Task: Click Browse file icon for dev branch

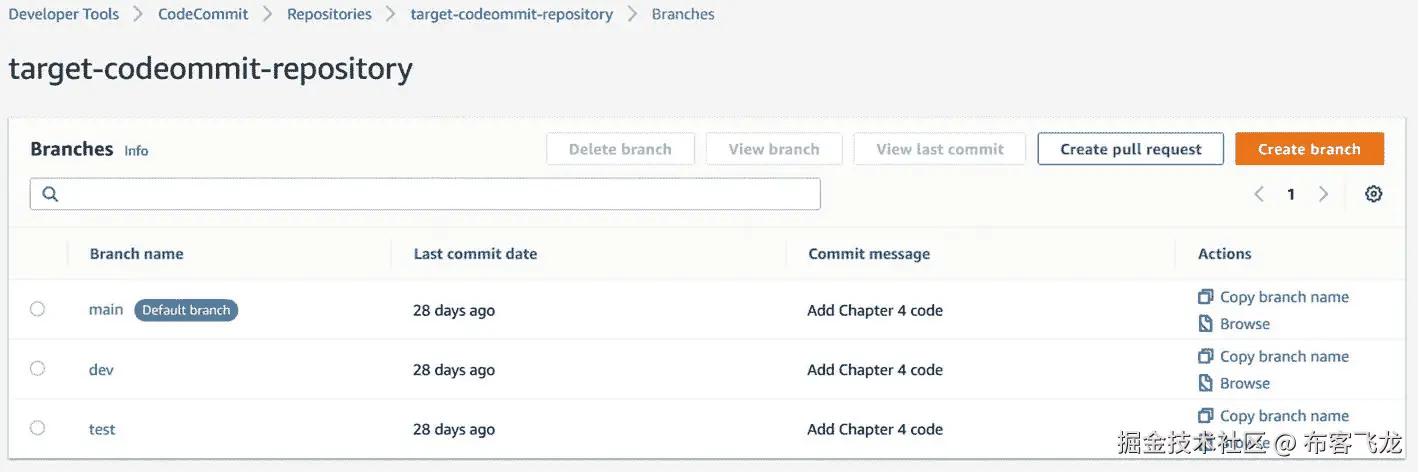Action: [1205, 383]
